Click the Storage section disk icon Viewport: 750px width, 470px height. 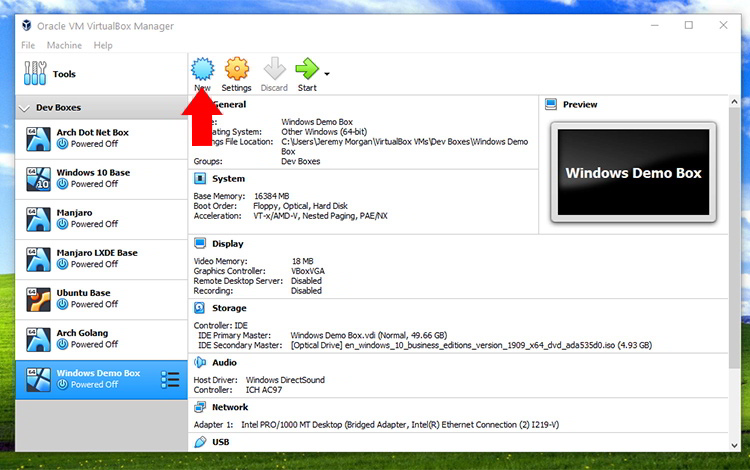coord(199,308)
